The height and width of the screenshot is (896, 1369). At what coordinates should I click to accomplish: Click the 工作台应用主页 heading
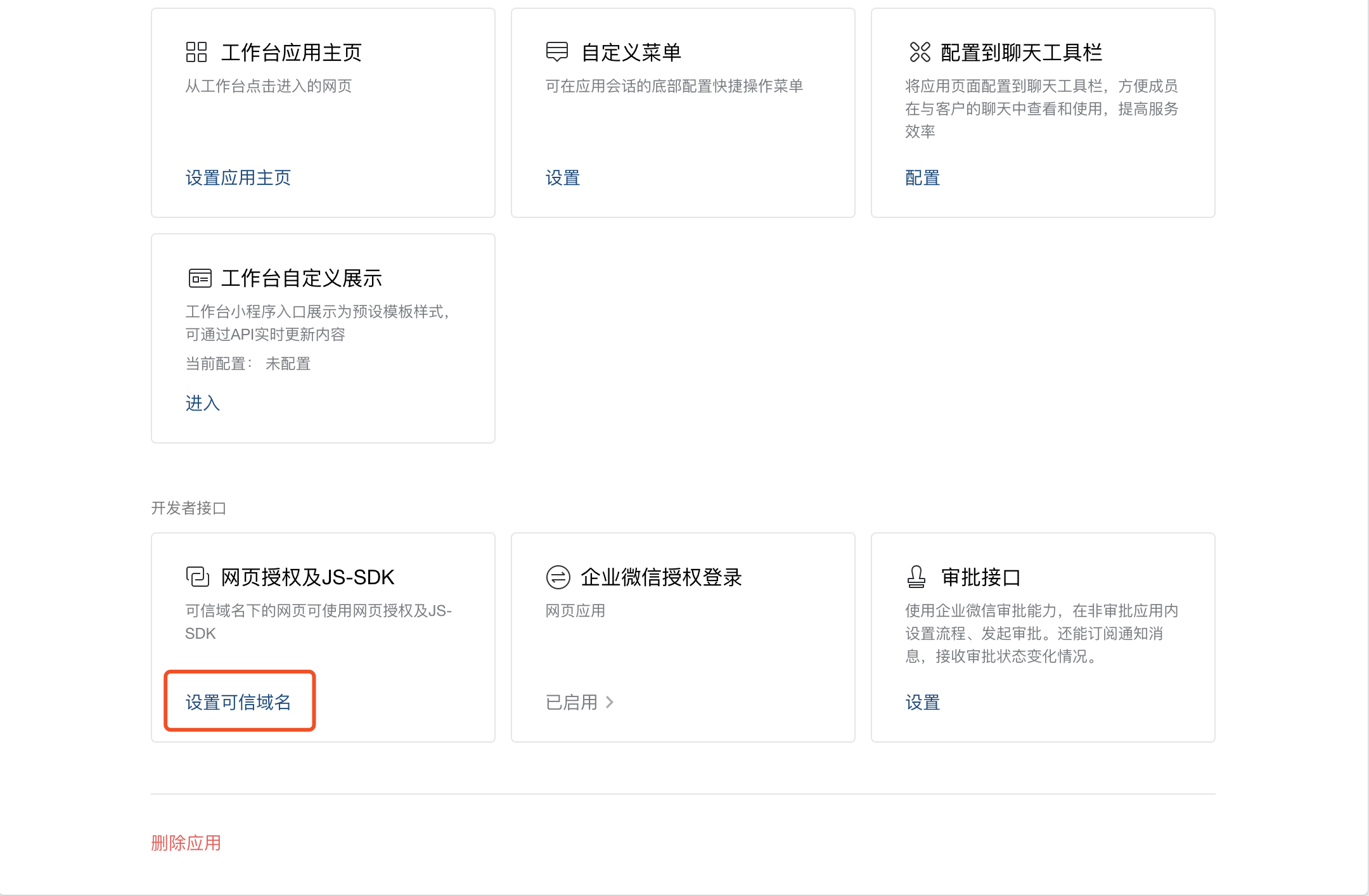(291, 52)
